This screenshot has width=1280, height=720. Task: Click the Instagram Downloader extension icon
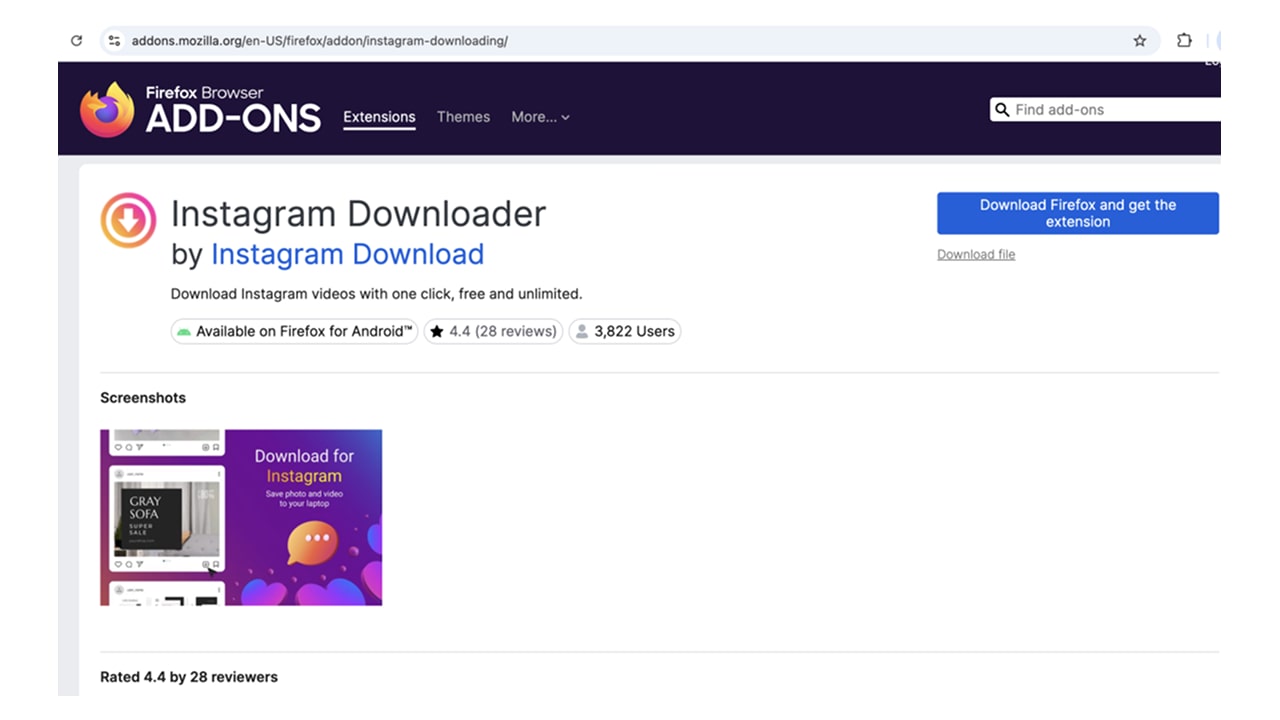pos(128,221)
